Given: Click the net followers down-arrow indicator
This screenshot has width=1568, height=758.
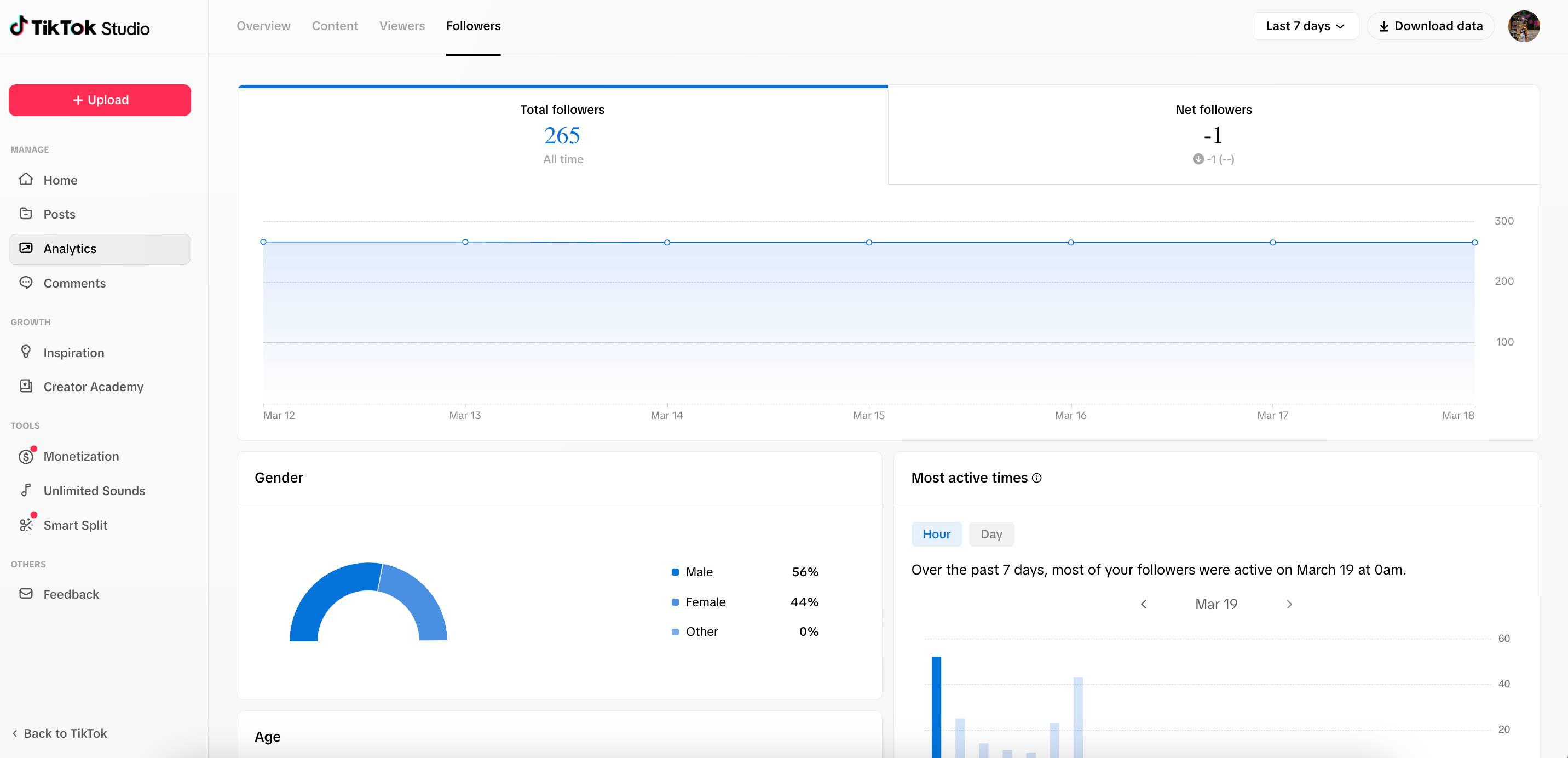Looking at the screenshot, I should tap(1198, 159).
